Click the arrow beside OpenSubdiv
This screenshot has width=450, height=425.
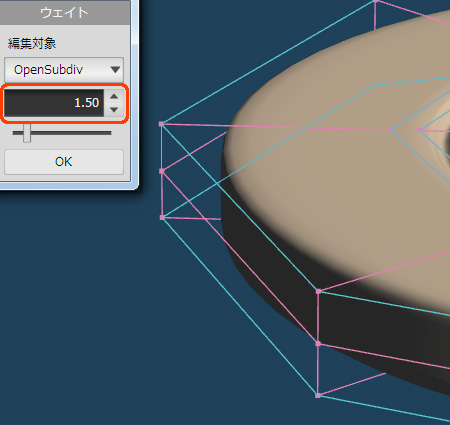(x=115, y=70)
